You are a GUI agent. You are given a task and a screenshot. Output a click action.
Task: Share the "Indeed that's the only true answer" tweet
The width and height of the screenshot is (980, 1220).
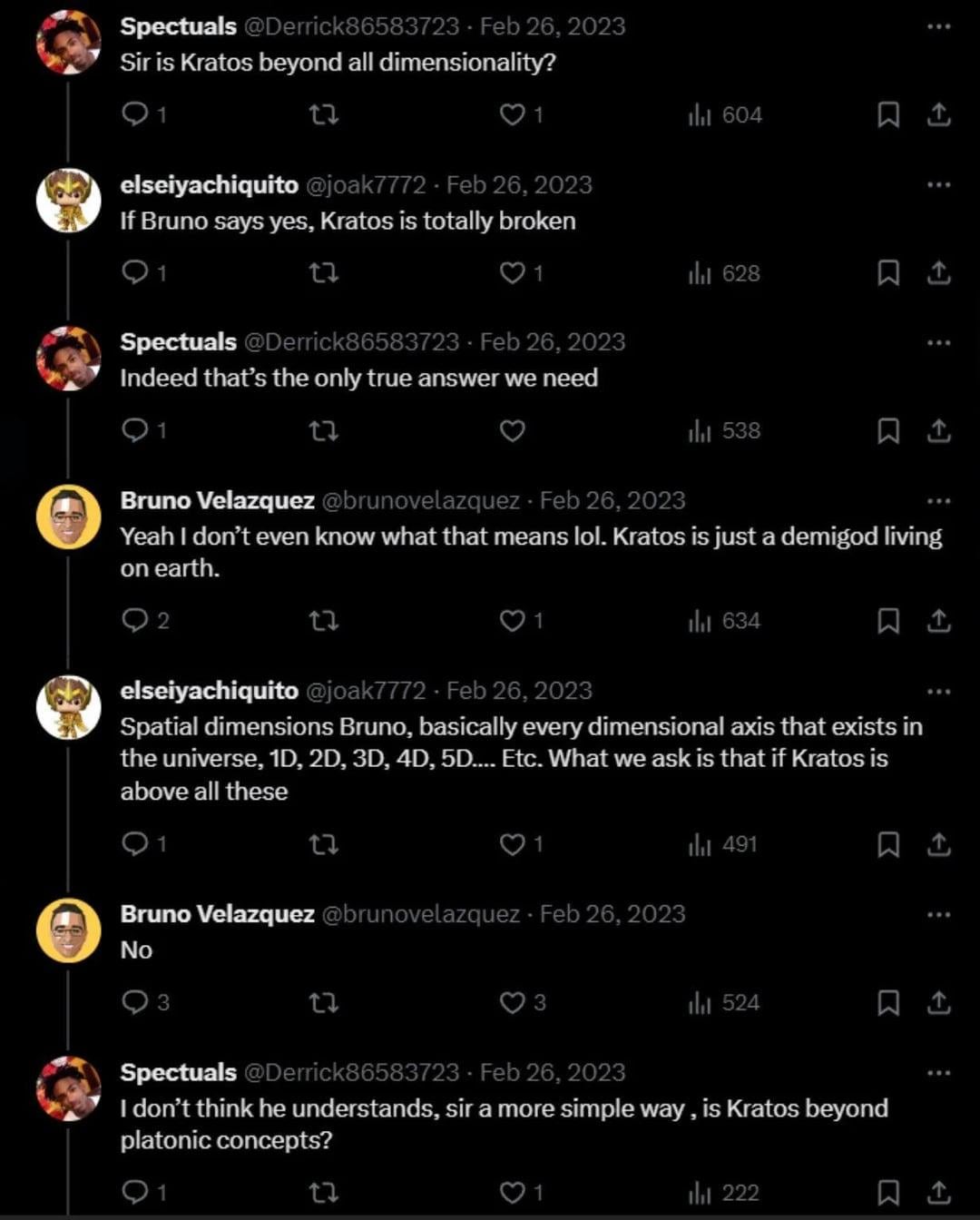[x=939, y=430]
